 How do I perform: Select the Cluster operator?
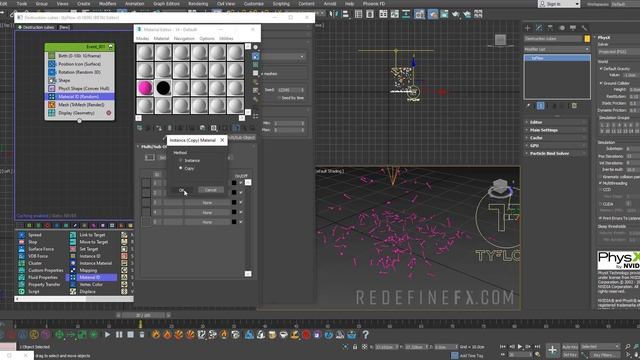(35, 263)
